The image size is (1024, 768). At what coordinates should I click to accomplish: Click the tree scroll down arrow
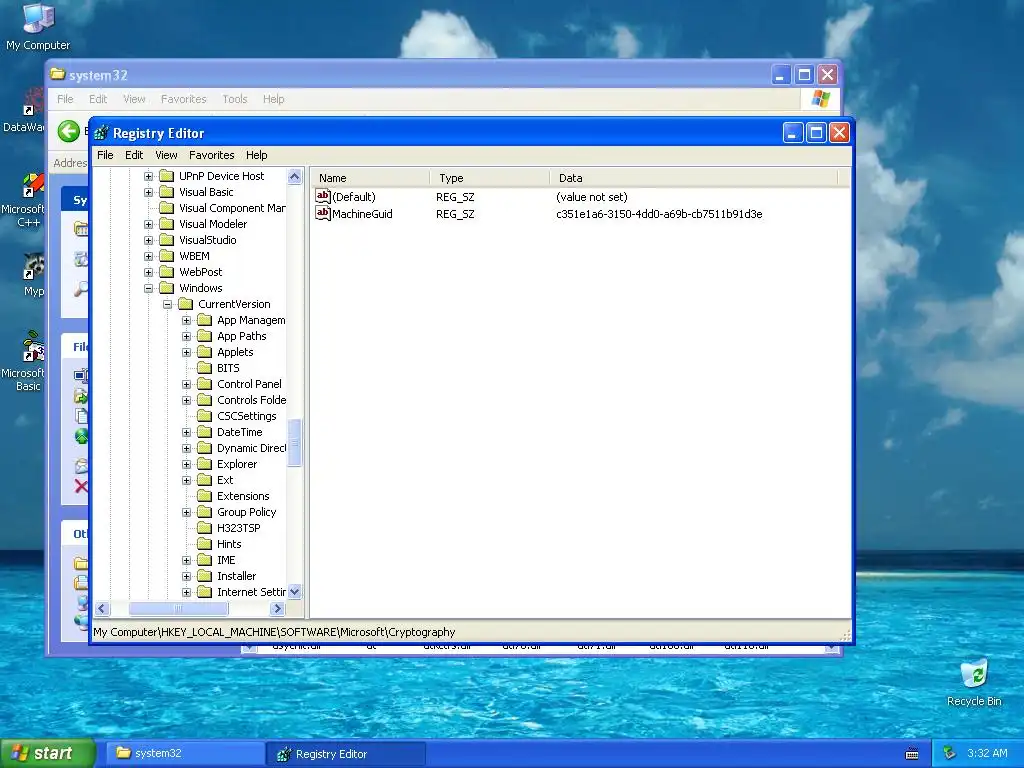click(295, 592)
